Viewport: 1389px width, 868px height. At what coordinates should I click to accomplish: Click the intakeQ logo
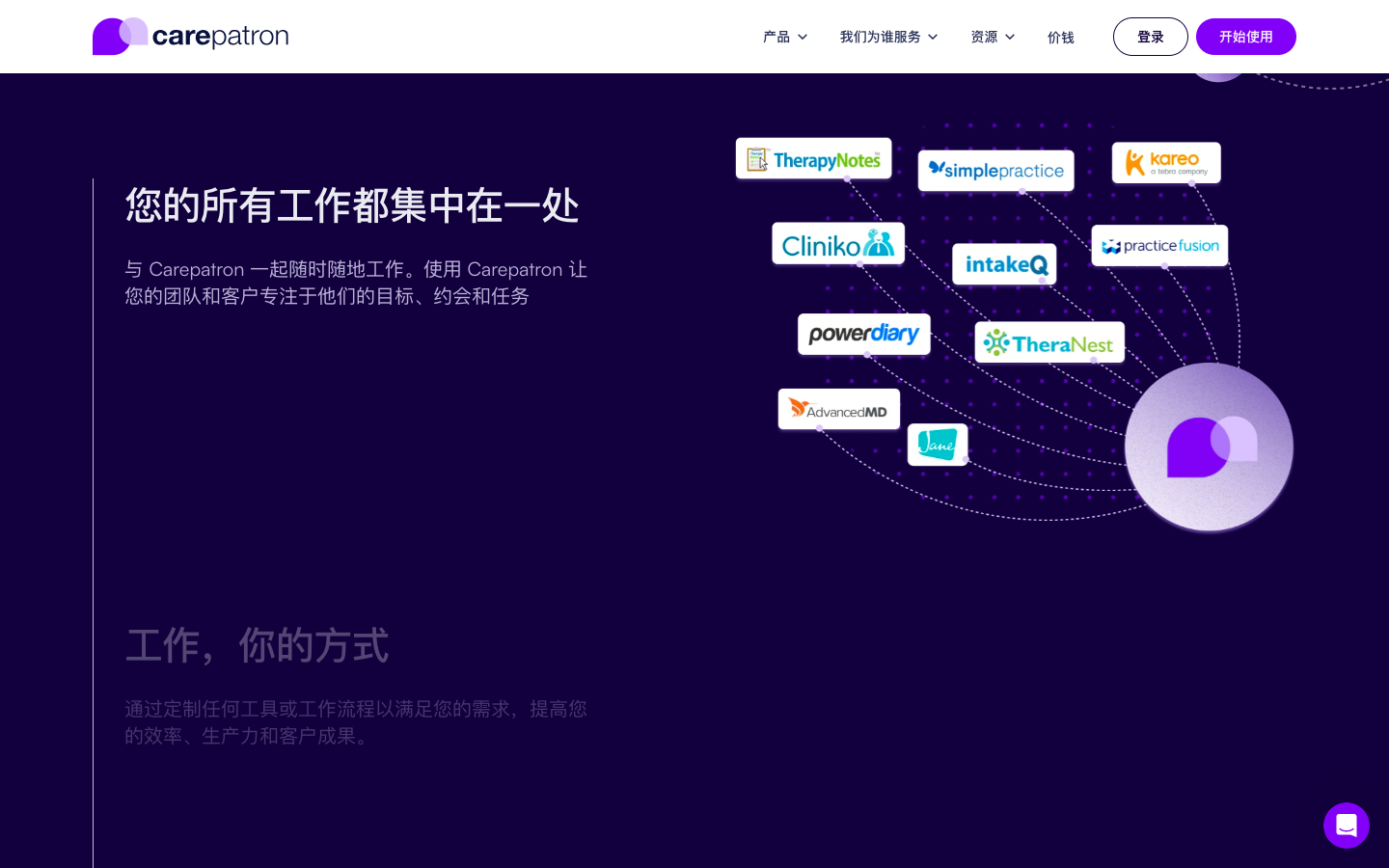(x=1004, y=263)
